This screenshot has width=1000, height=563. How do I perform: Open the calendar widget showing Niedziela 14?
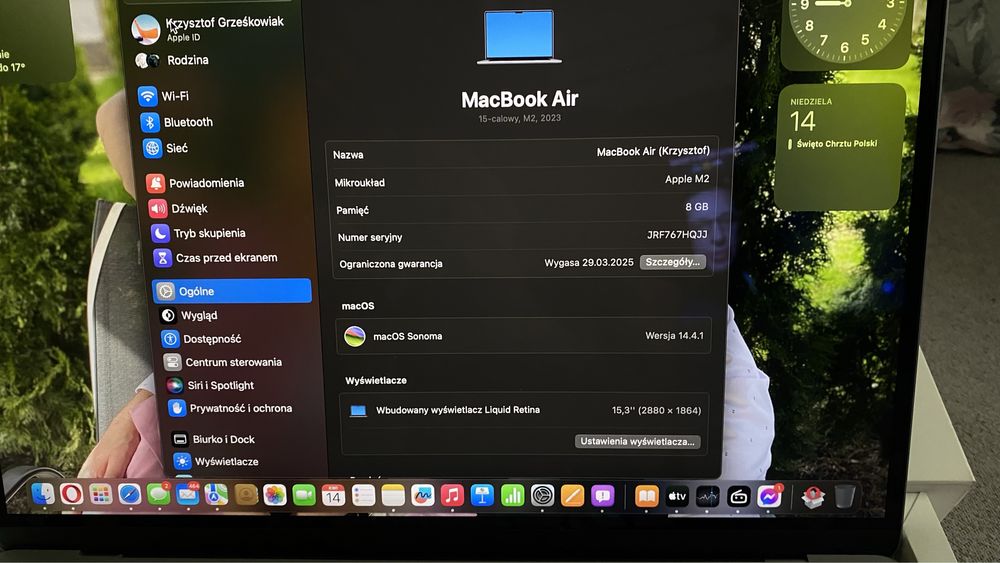841,147
